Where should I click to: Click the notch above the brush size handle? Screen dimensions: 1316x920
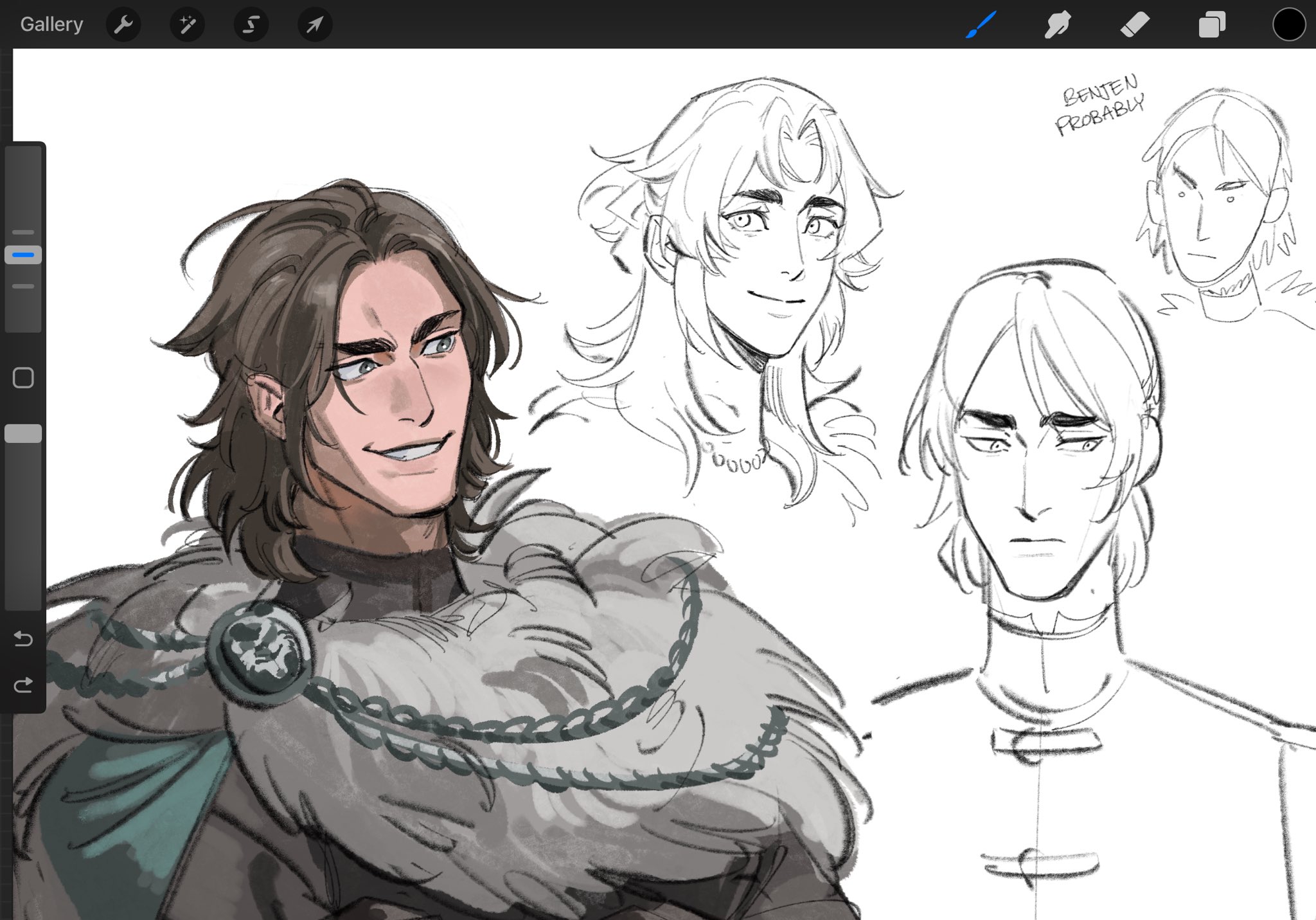click(23, 232)
